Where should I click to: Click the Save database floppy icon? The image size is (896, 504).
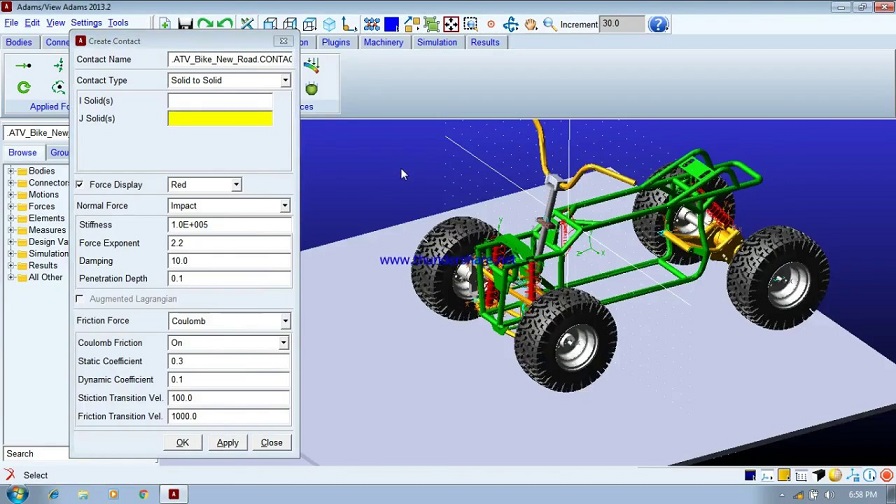(x=185, y=24)
